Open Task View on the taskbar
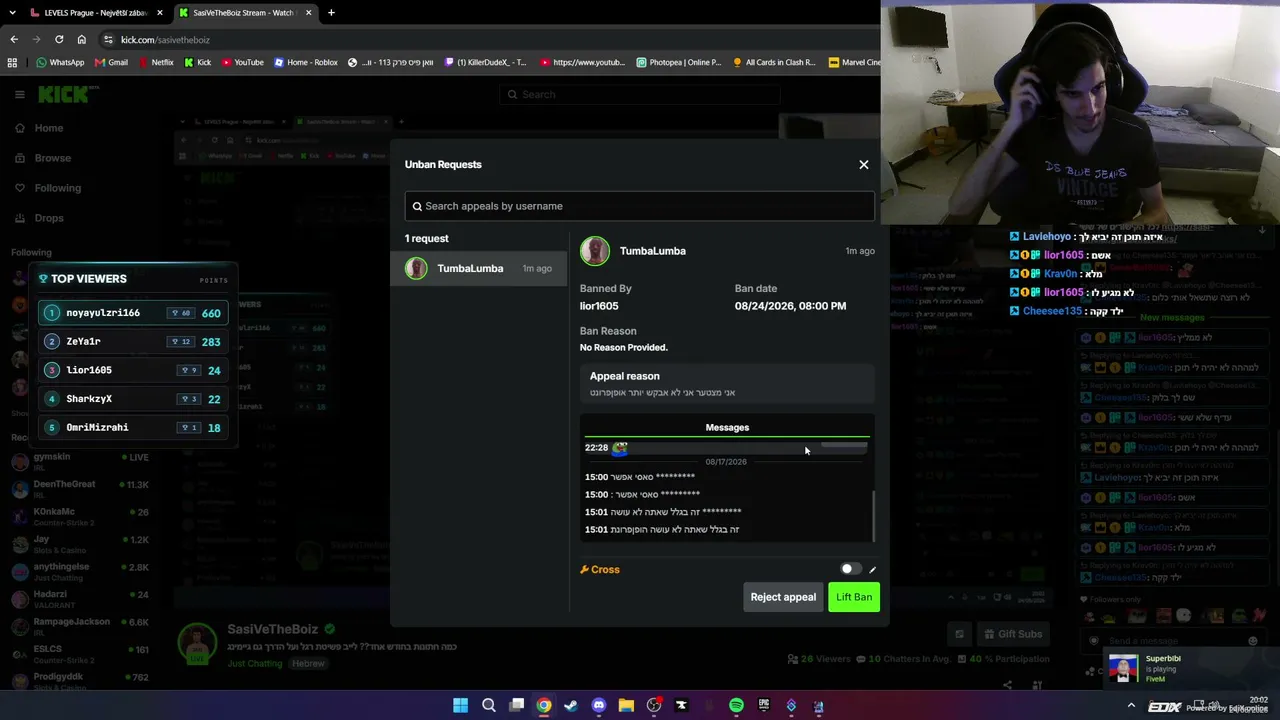 [x=517, y=706]
